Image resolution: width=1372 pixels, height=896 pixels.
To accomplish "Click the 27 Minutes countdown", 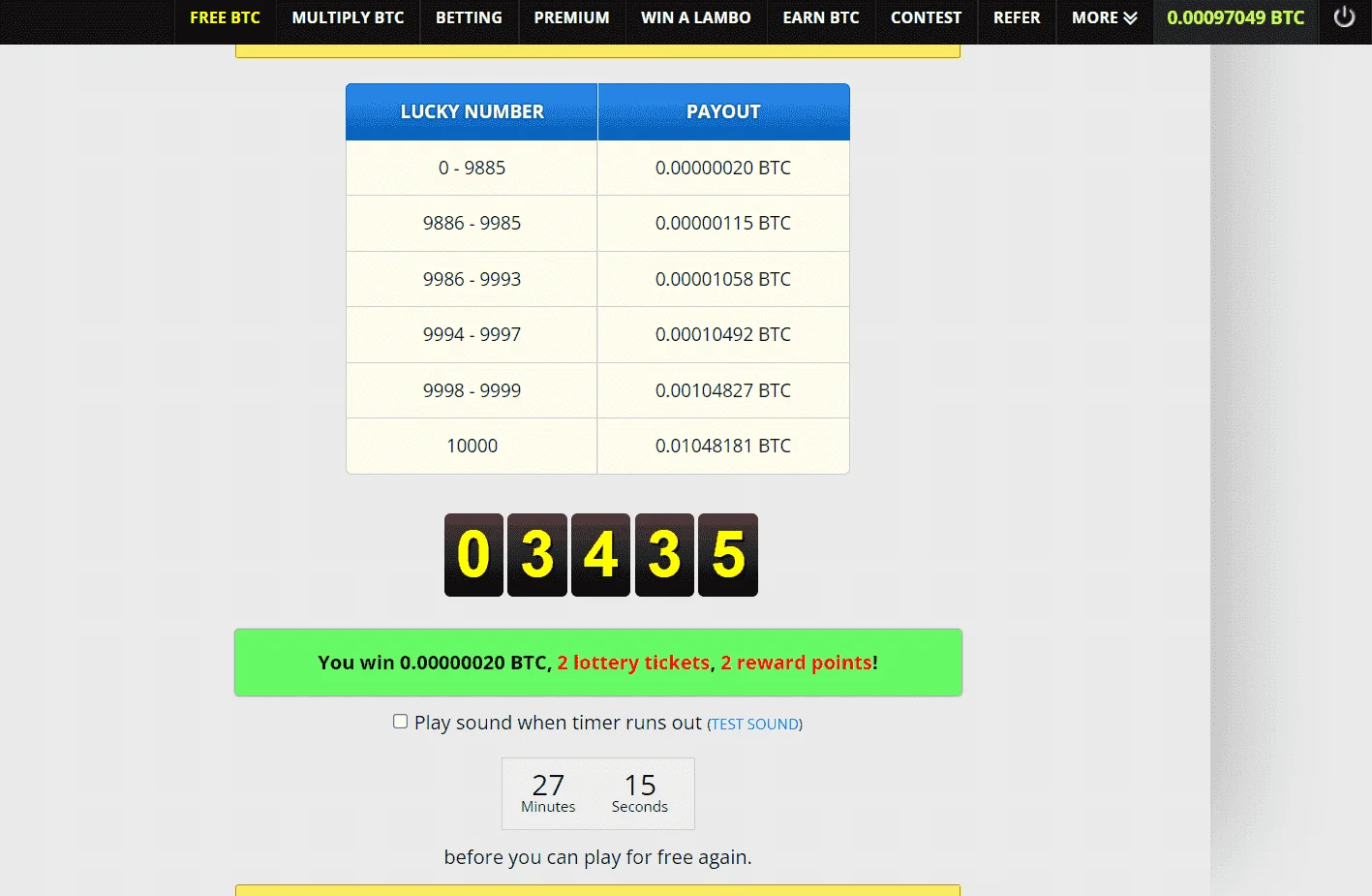I will coord(548,792).
